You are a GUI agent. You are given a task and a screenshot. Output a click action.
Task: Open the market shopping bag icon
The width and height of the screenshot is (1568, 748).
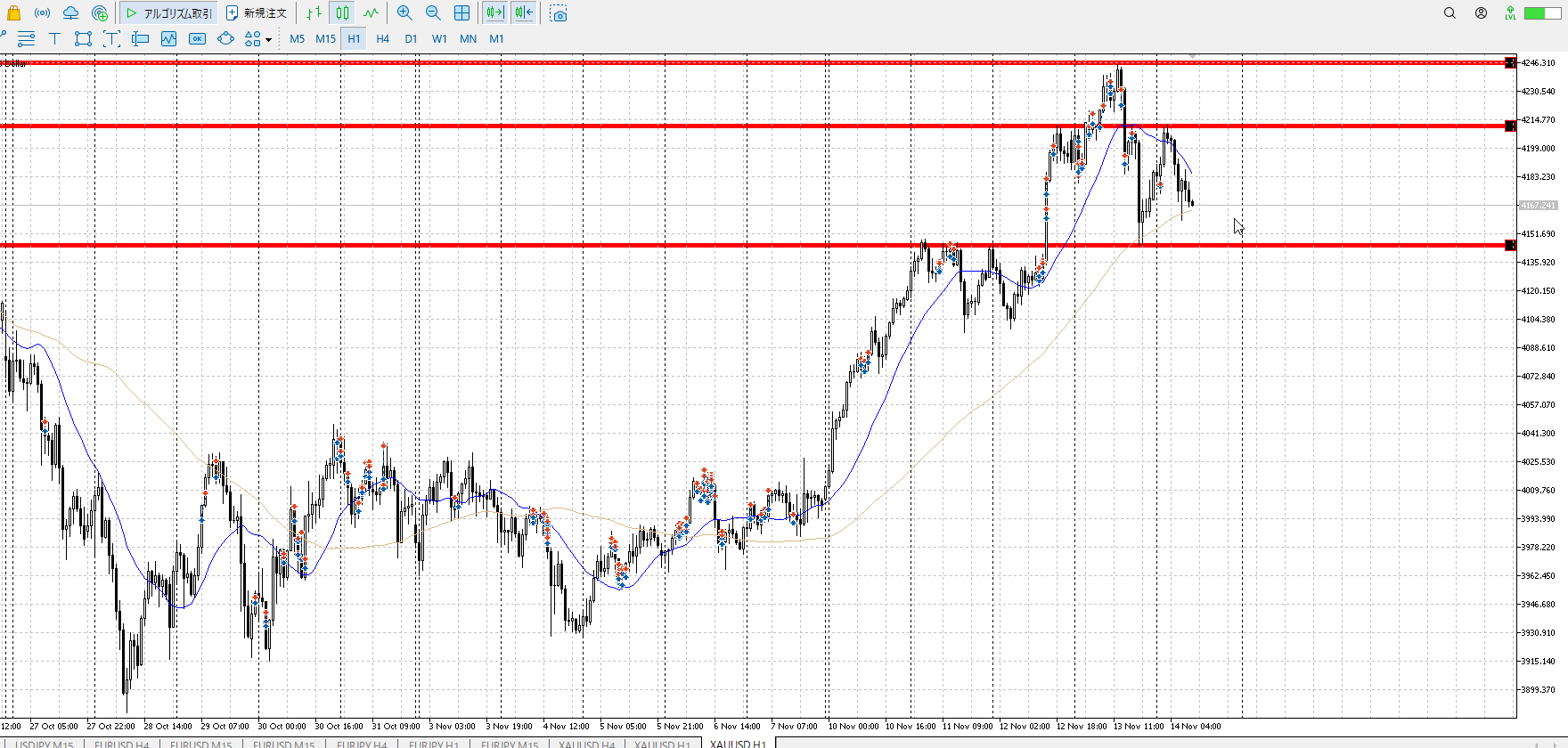coord(13,13)
